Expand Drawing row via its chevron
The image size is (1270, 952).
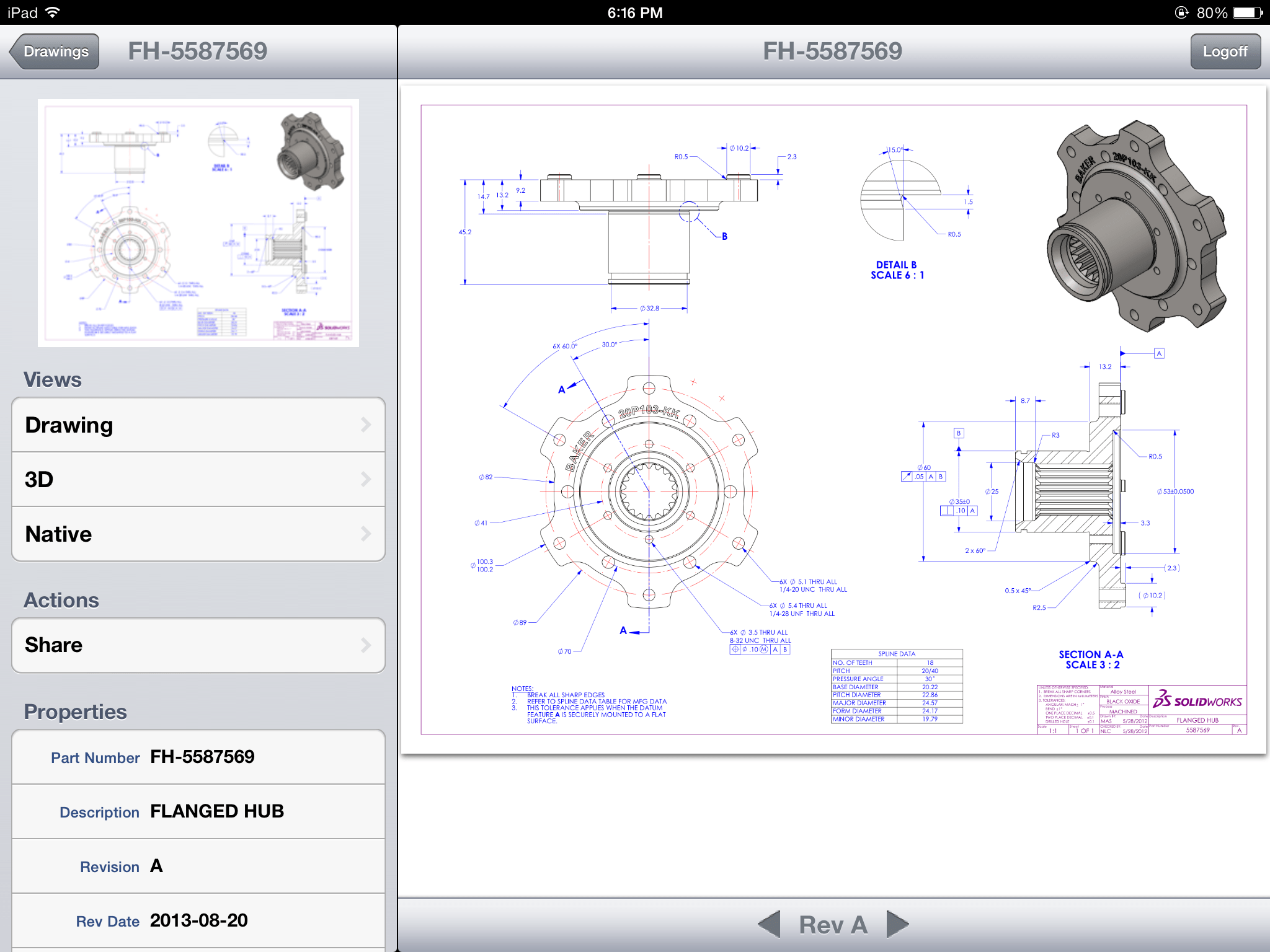coord(366,425)
